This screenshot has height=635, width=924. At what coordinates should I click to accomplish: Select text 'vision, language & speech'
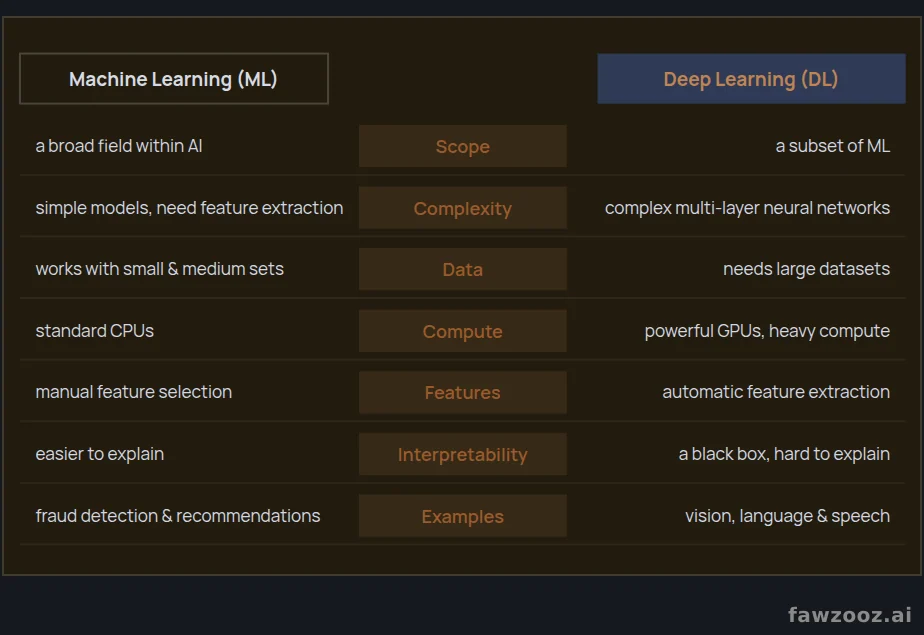(x=787, y=515)
